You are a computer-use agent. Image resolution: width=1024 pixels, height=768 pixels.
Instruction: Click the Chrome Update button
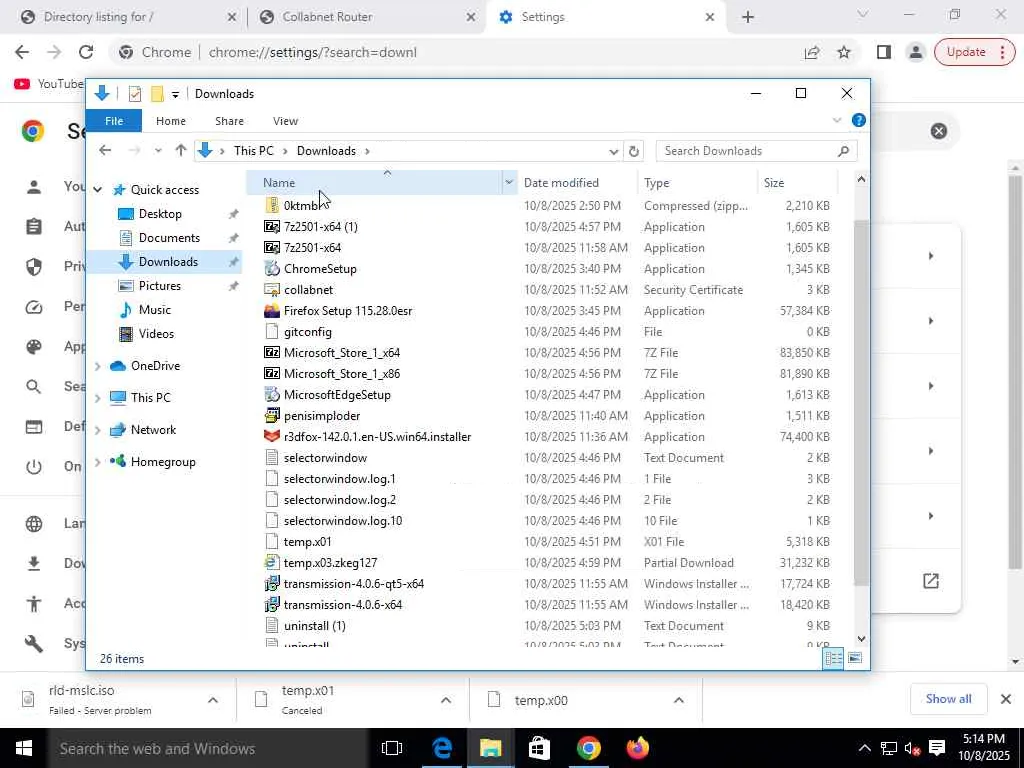[x=974, y=52]
